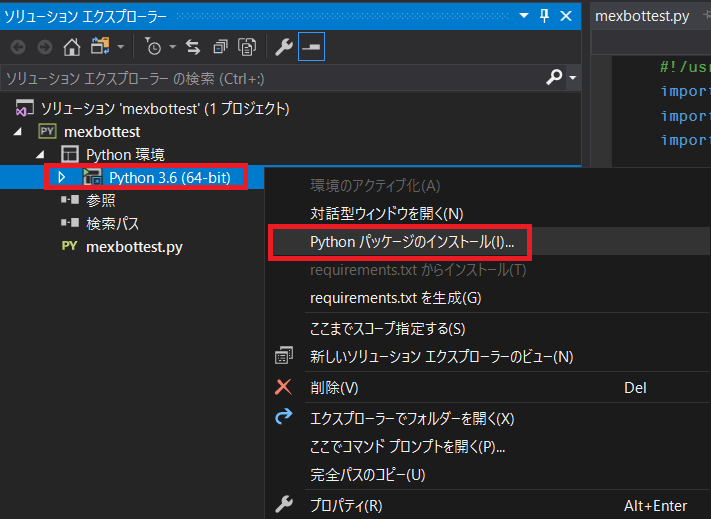The width and height of the screenshot is (711, 519).
Task: Open the search options dropdown arrow
Action: click(x=573, y=78)
